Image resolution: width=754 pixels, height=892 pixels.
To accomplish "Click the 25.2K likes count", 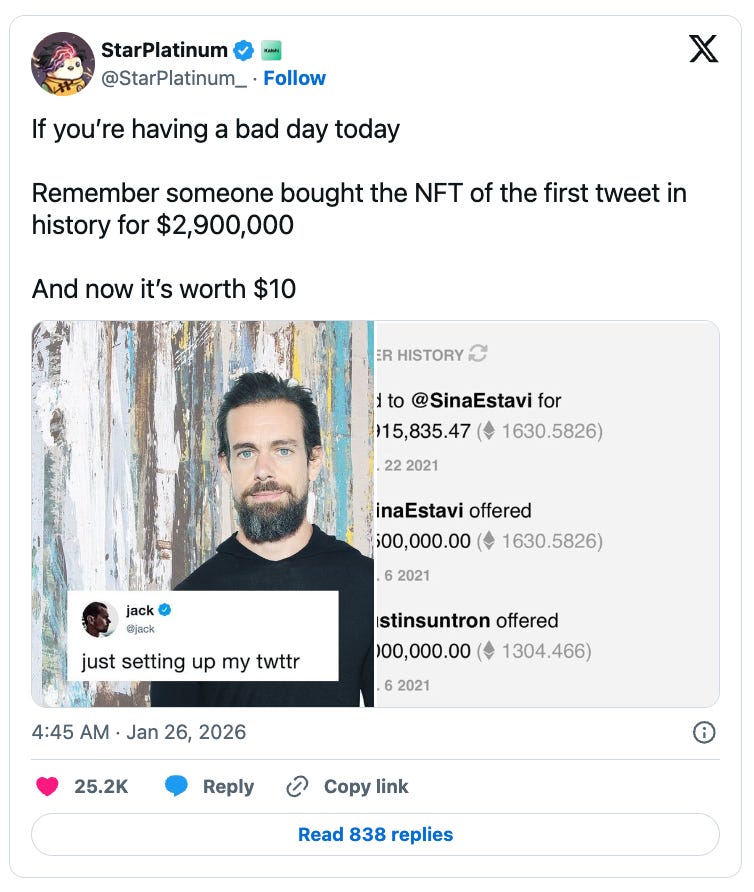I will pos(101,787).
